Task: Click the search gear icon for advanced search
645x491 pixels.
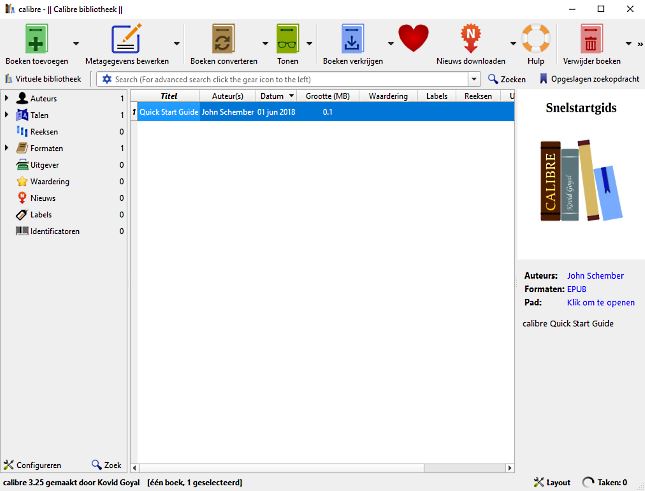Action: point(107,79)
